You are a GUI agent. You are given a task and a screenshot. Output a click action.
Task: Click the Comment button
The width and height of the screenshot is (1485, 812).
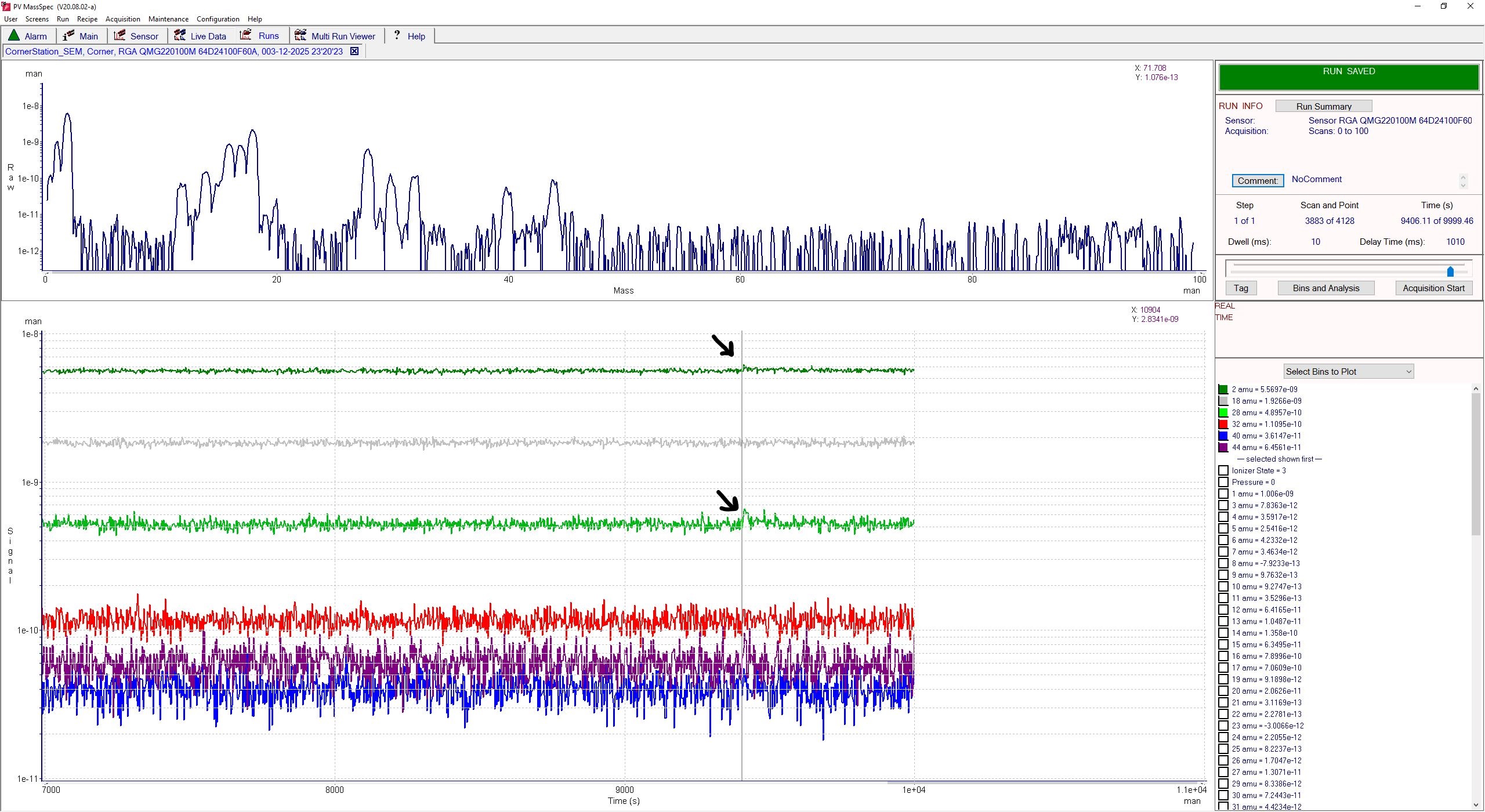tap(1258, 180)
